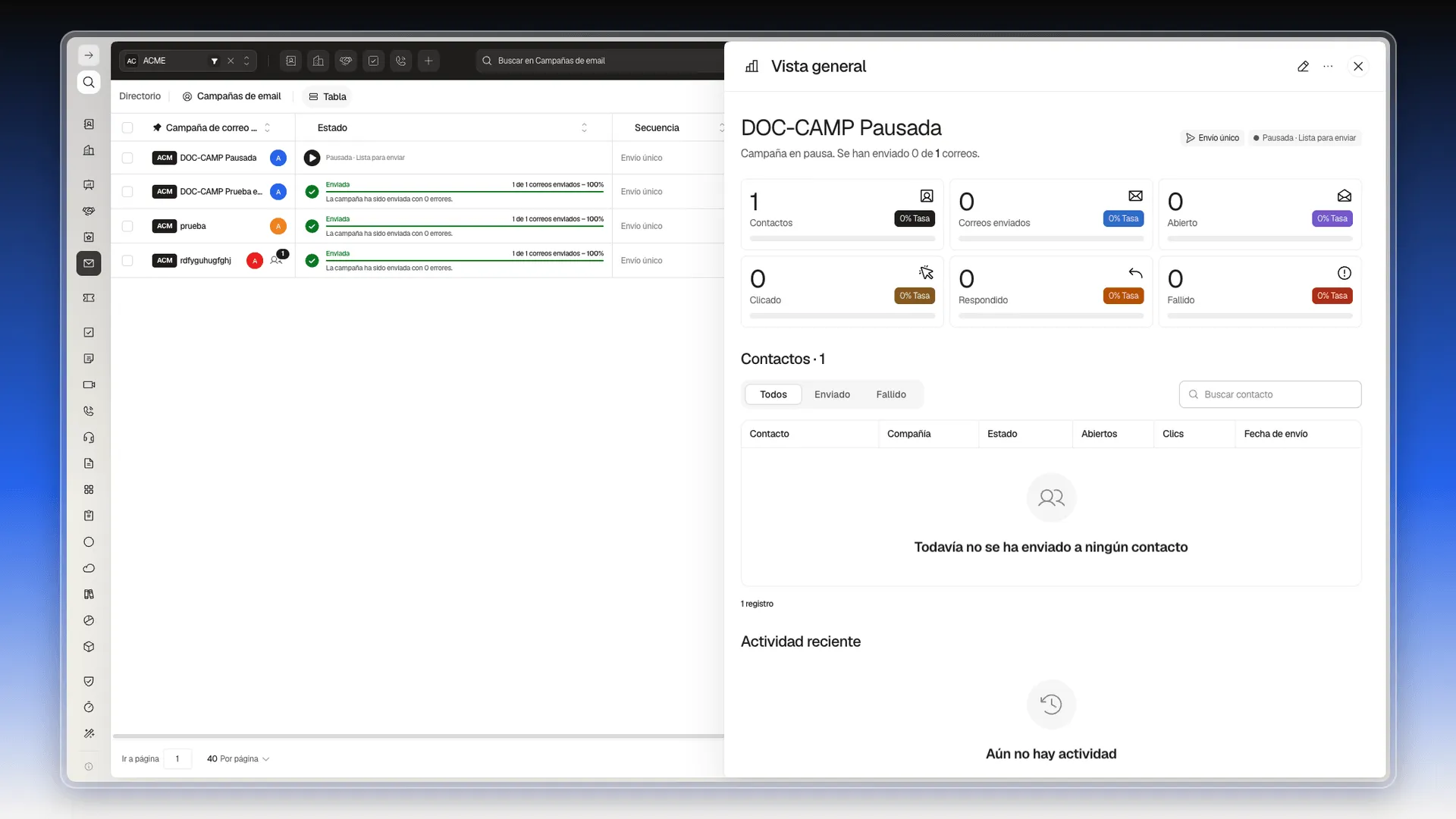The height and width of the screenshot is (819, 1456).
Task: Select the email campaigns envelope icon in sidebar
Action: point(89,263)
